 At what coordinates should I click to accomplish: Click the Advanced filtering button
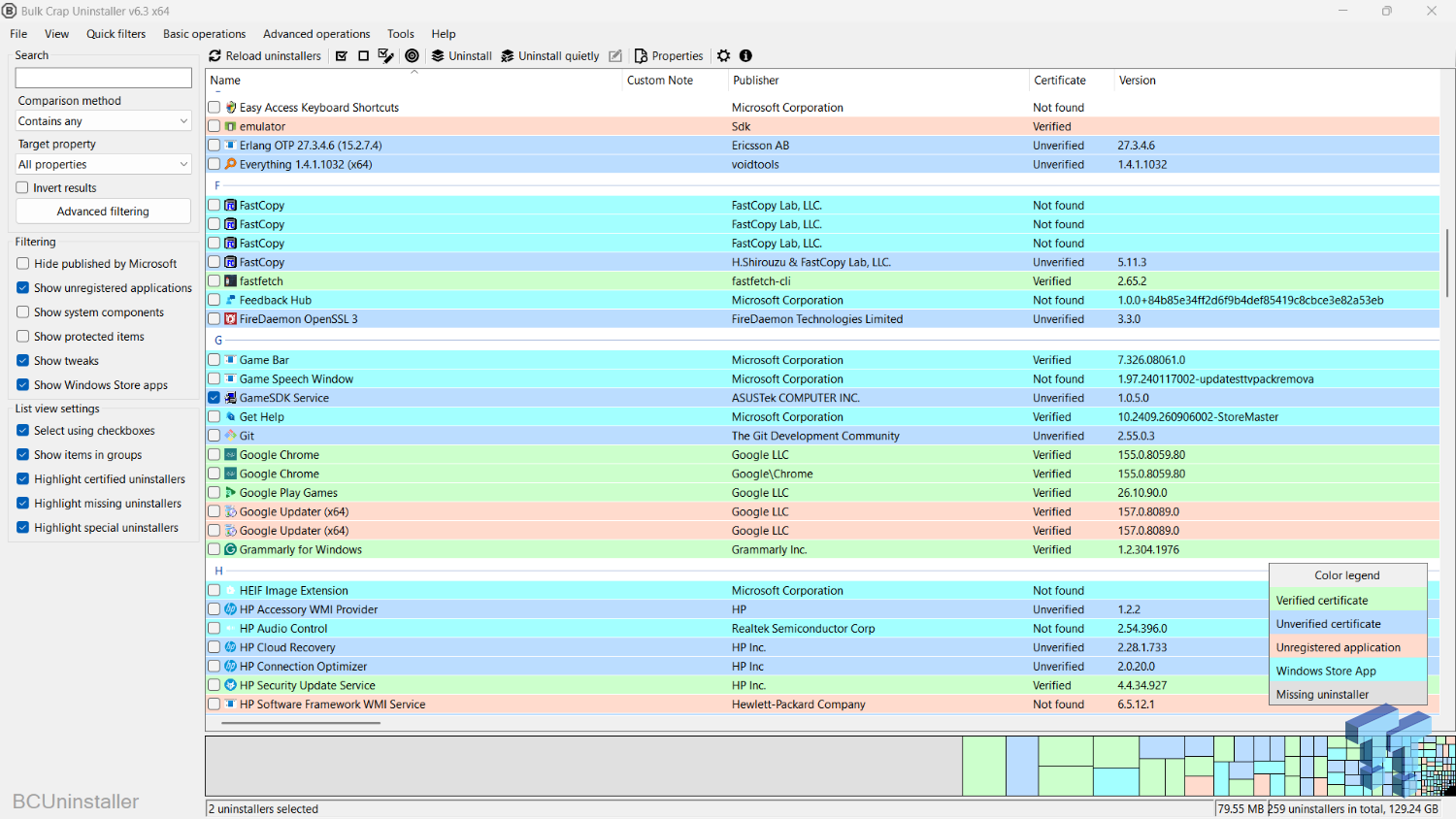(x=103, y=212)
